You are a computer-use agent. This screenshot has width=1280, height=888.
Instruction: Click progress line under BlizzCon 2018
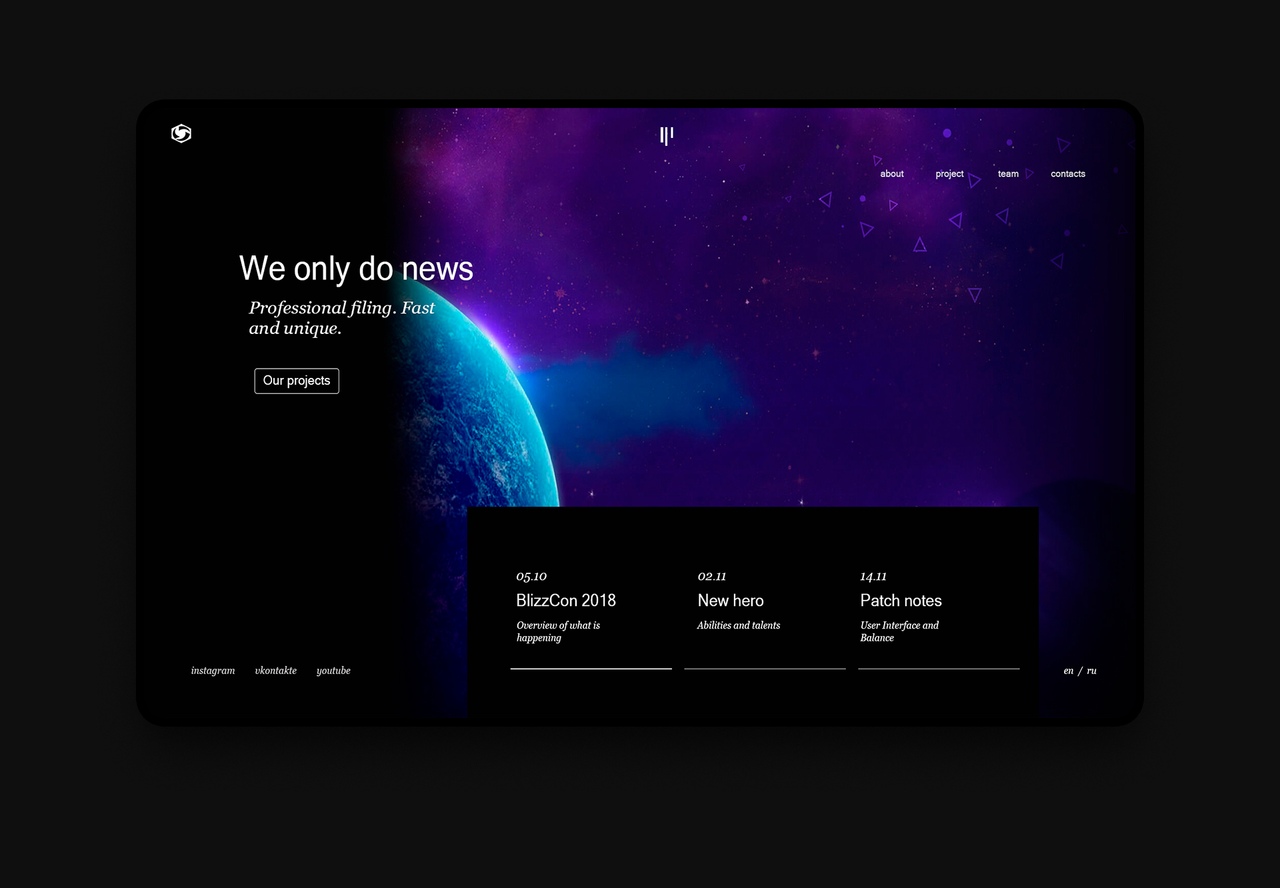[591, 668]
